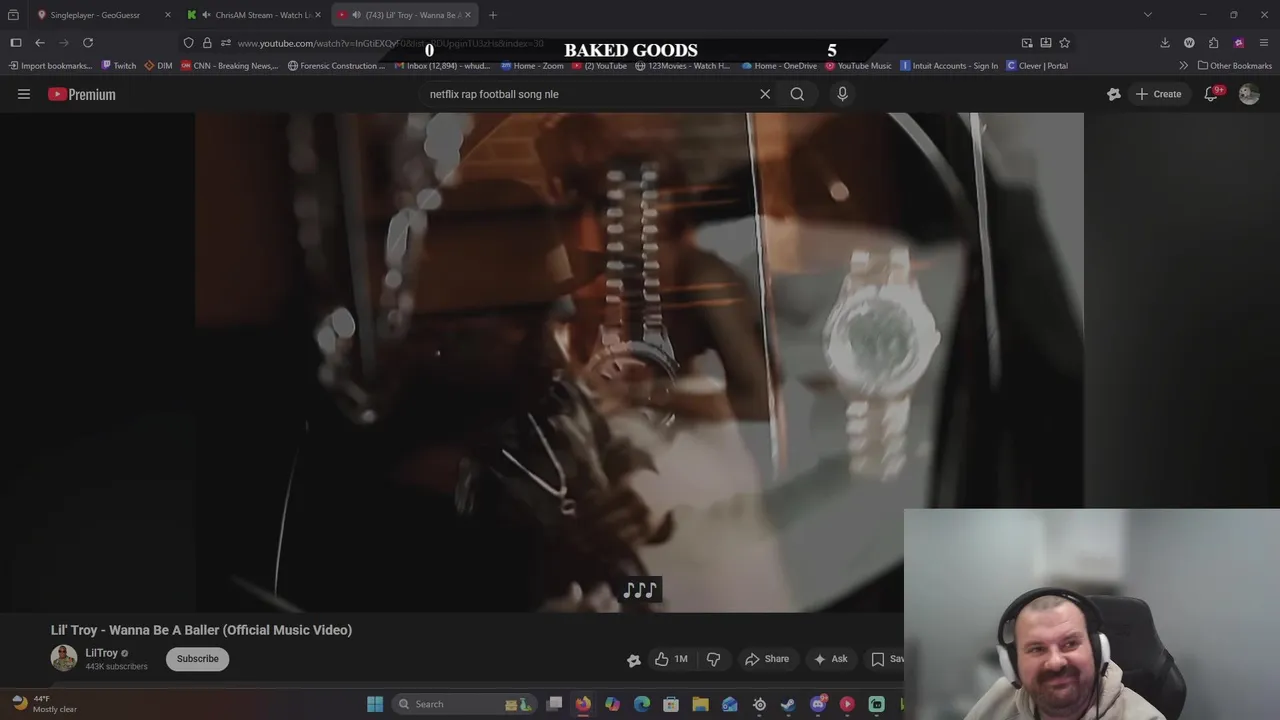1280x720 pixels.
Task: Open the Create menu
Action: 1158,94
